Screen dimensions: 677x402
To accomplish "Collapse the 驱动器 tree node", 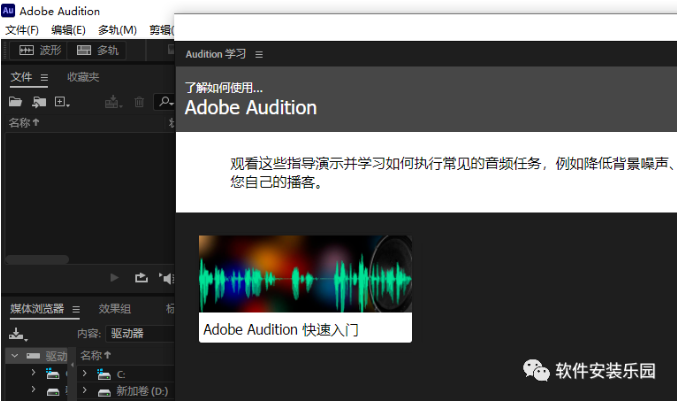I will [x=14, y=356].
